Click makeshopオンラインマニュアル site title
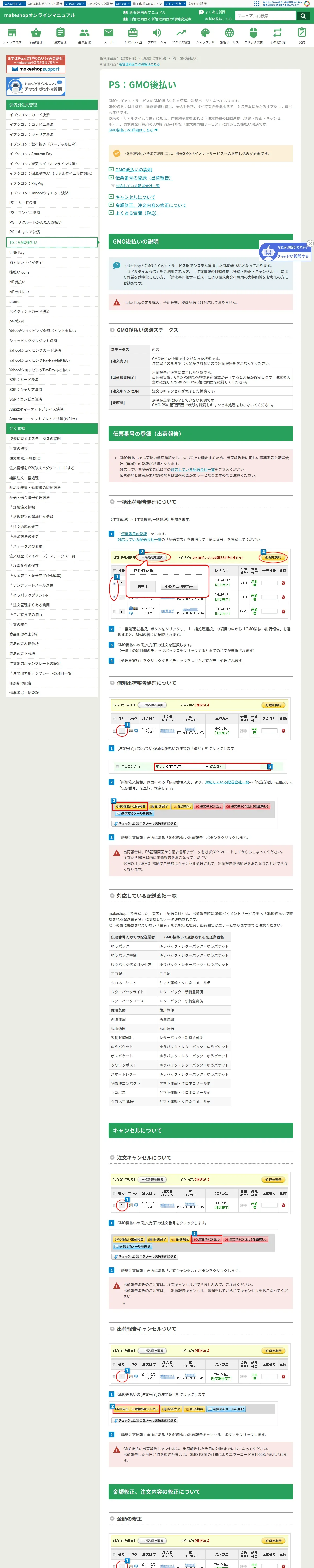The height and width of the screenshot is (1568, 314). [x=40, y=15]
